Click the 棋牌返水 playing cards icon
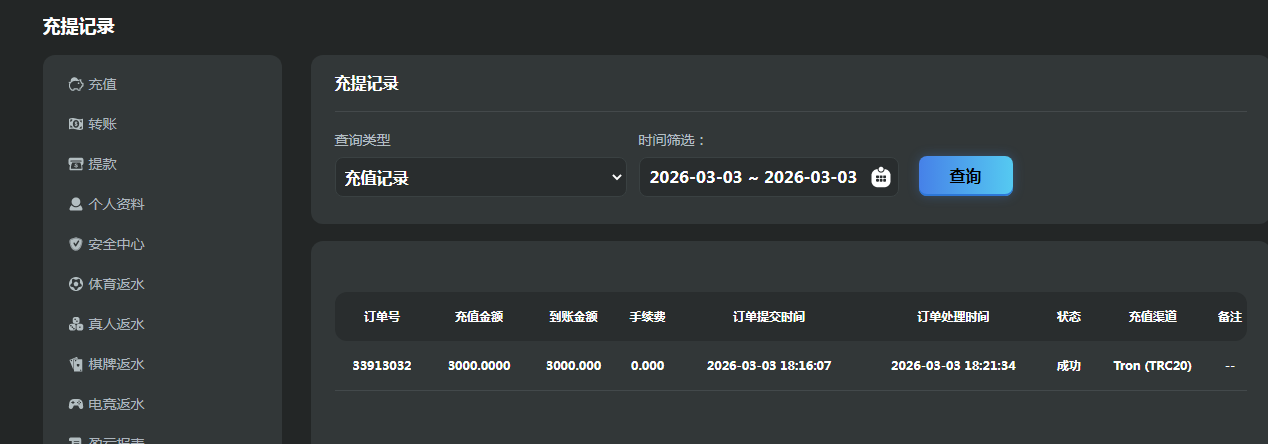Viewport: 1268px width, 444px height. point(75,364)
